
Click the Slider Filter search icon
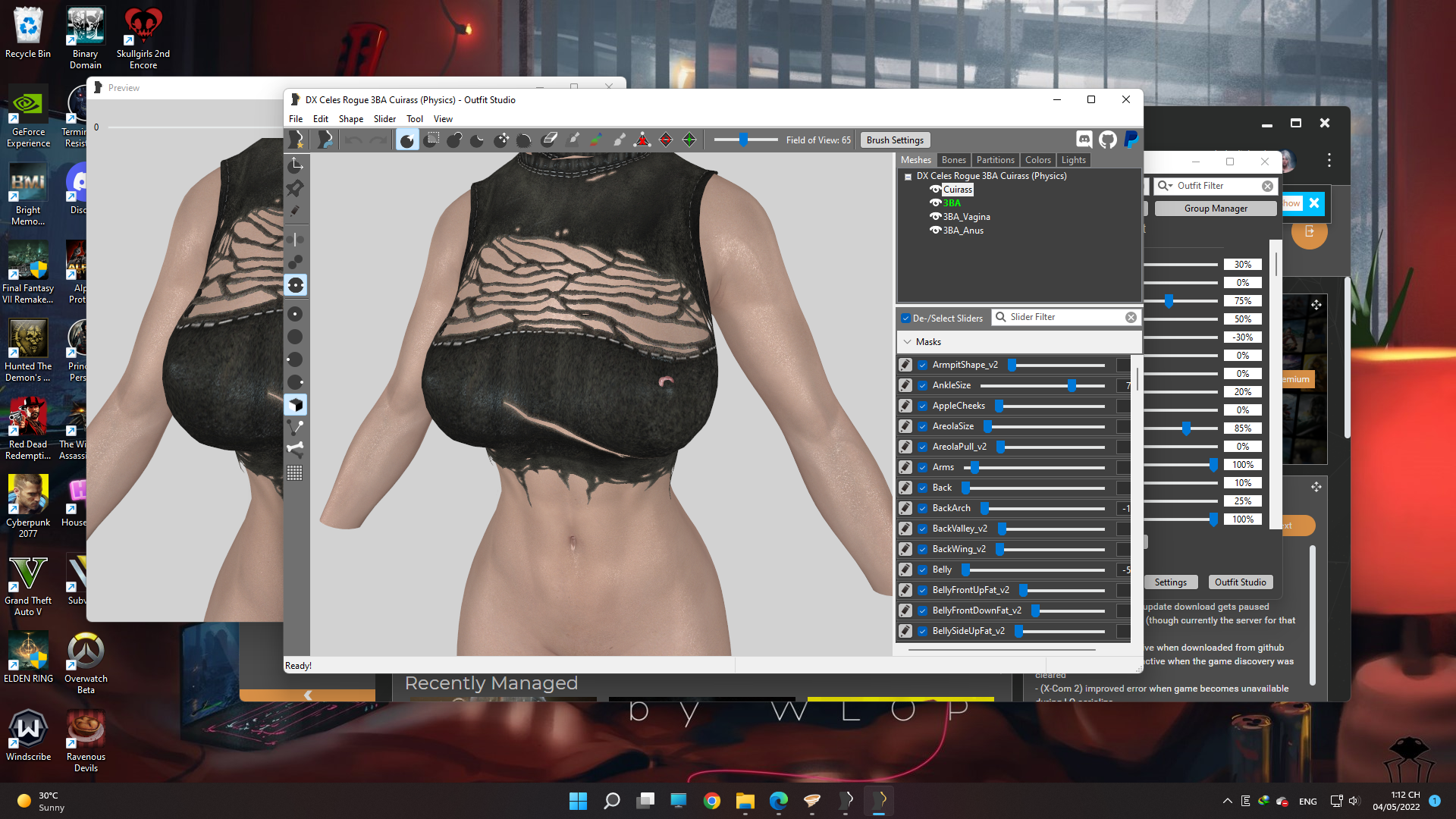pos(1001,317)
